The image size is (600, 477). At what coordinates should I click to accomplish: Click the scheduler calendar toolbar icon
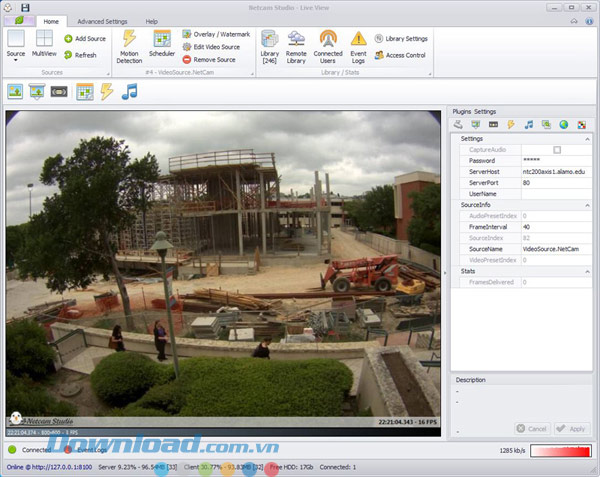point(85,92)
